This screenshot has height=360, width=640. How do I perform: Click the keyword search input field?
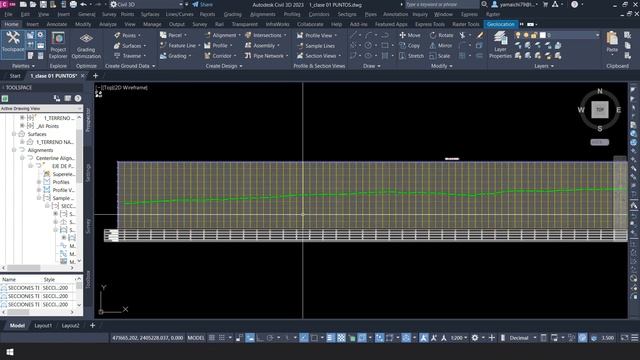[442, 4]
